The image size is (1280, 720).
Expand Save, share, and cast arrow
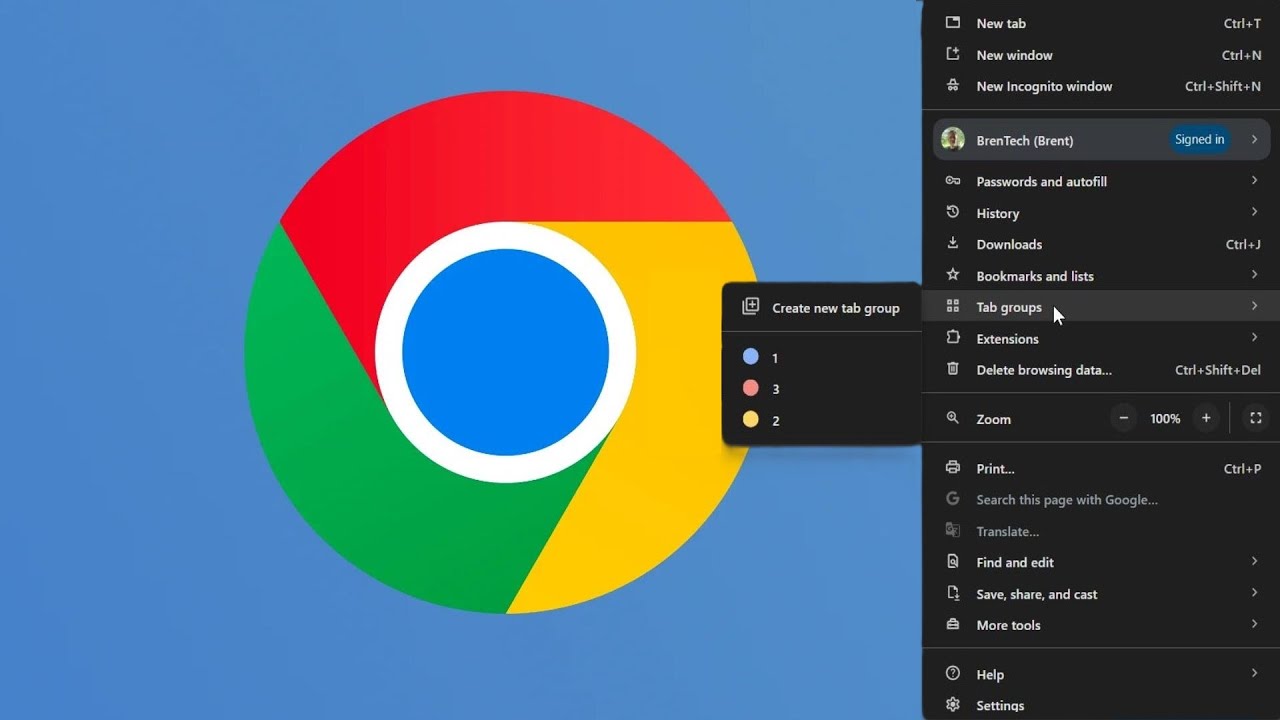[x=1254, y=593]
